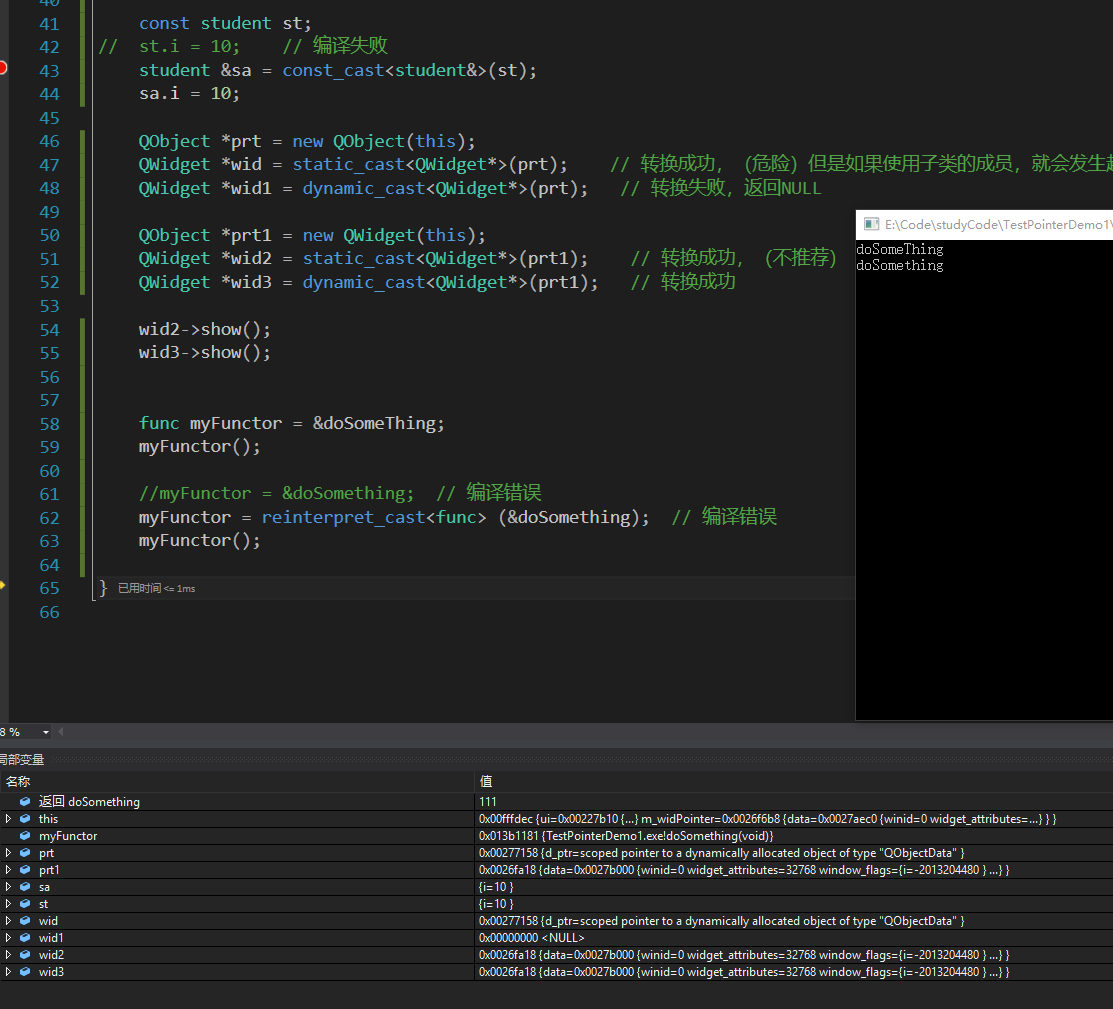Click the yellow current-statement arrow at line 65

coord(3,585)
